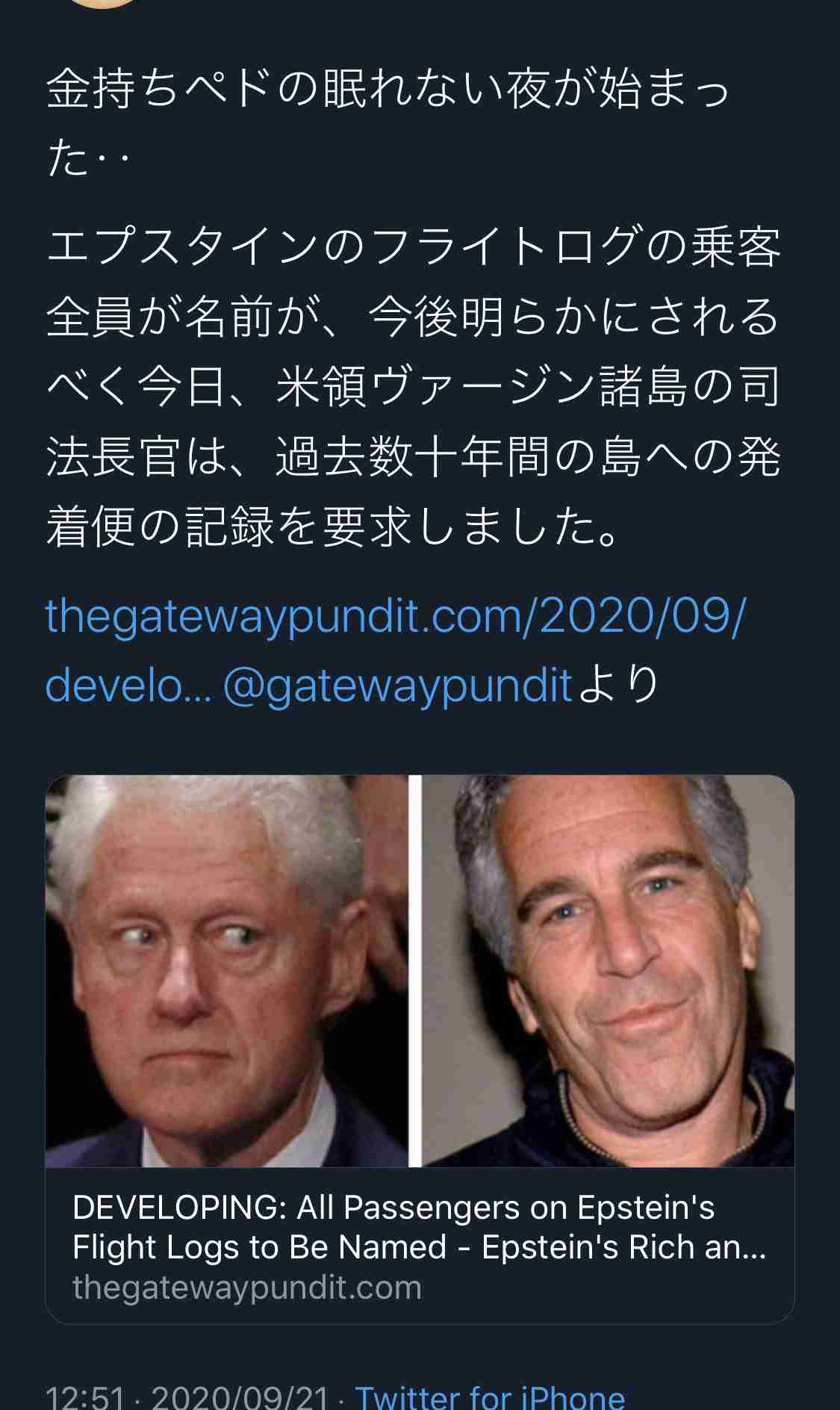Tap right card photo of smiling man
840x1410 pixels.
coord(609,971)
